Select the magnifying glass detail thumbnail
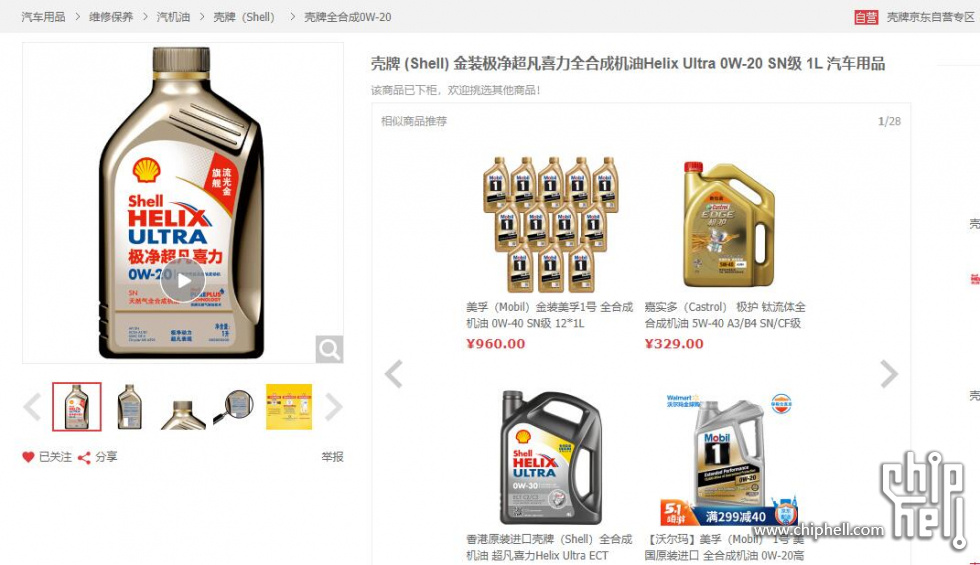The image size is (980, 565). (x=235, y=407)
